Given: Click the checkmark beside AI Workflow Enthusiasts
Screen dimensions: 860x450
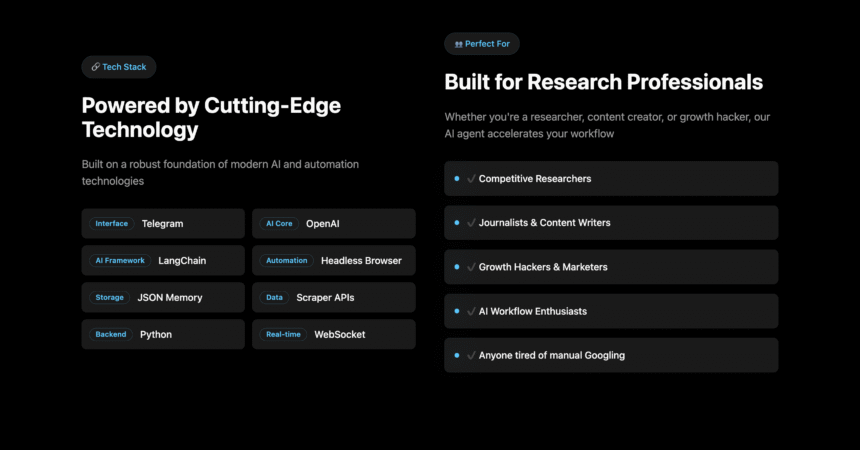Looking at the screenshot, I should [x=471, y=311].
